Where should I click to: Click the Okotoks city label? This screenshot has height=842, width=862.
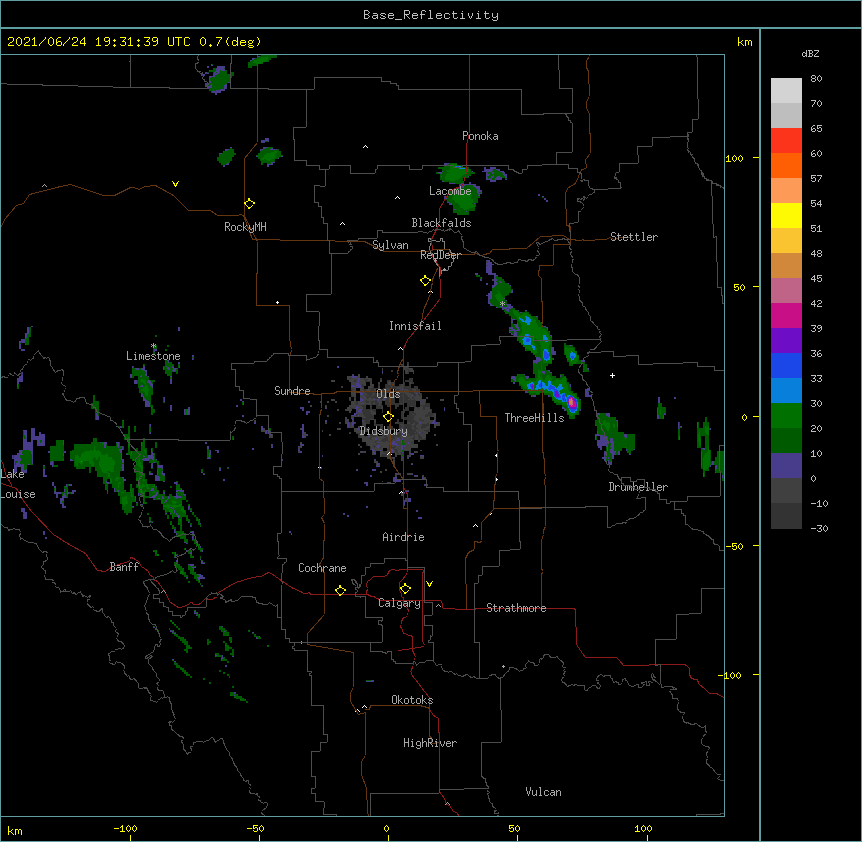click(412, 700)
